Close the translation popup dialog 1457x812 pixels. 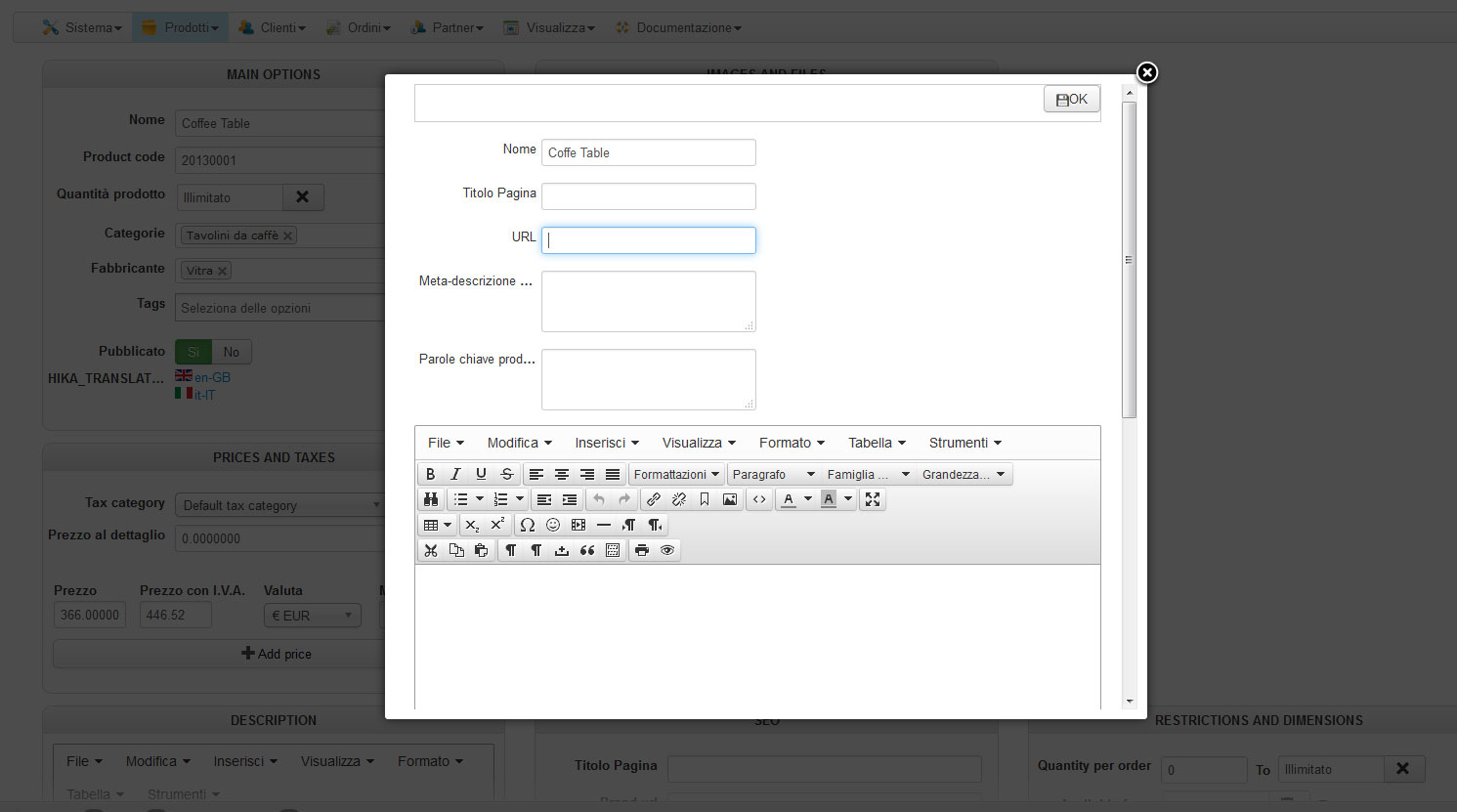(x=1147, y=72)
